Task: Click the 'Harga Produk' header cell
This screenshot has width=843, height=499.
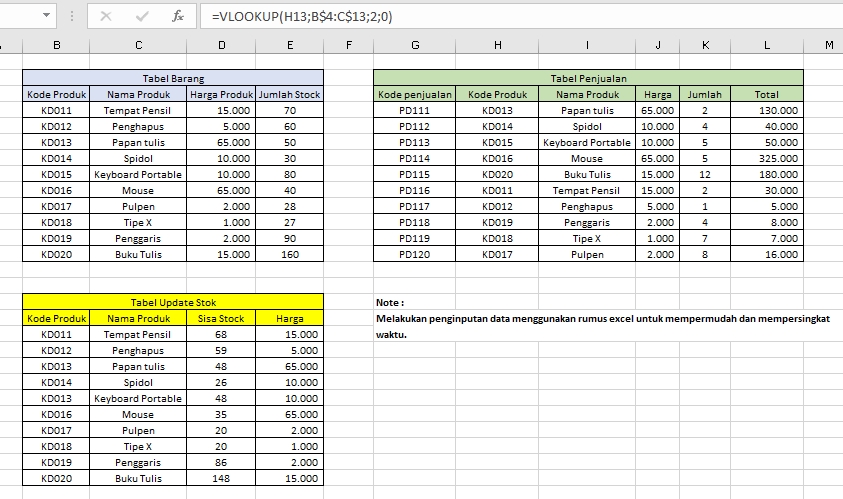Action: [x=222, y=94]
